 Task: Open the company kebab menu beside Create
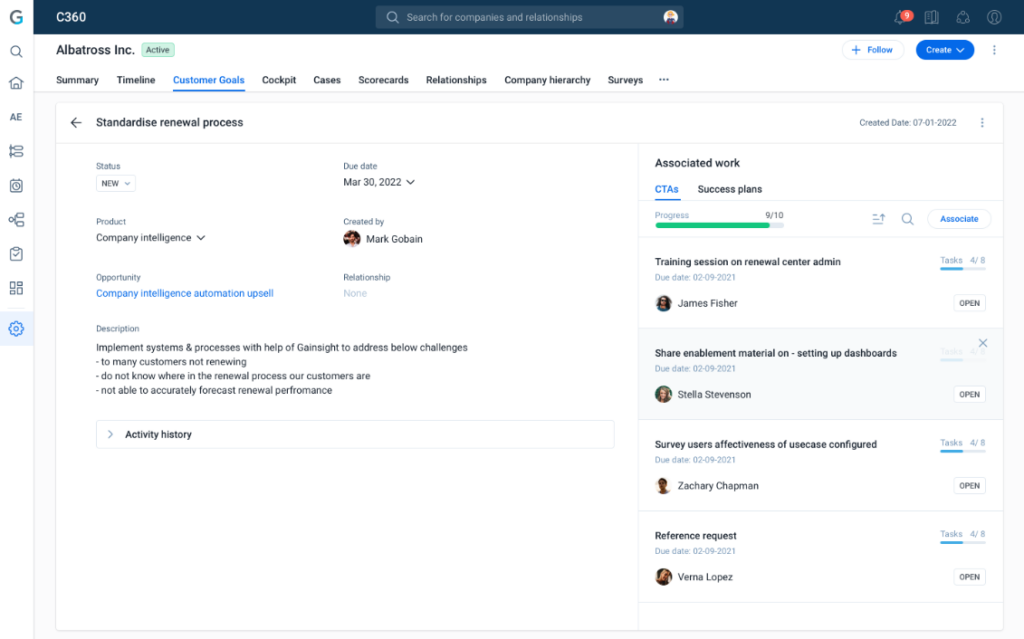coord(994,50)
